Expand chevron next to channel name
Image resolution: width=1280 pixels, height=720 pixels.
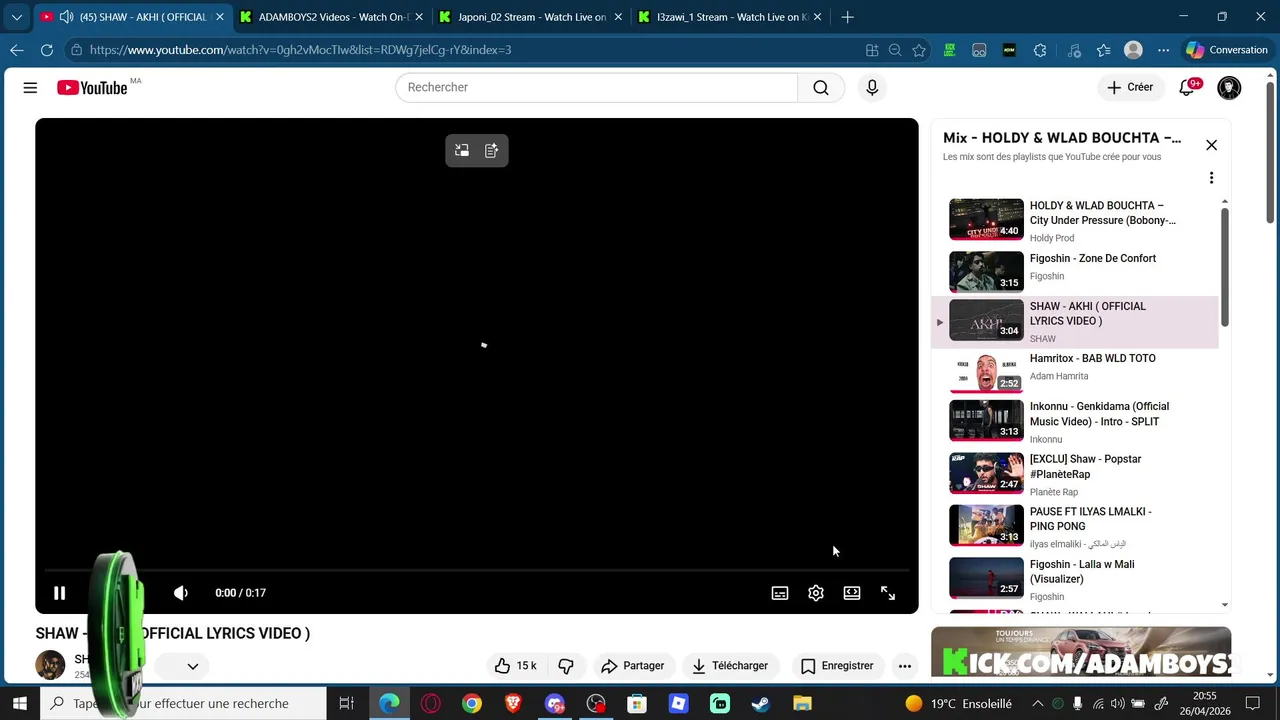coord(193,666)
